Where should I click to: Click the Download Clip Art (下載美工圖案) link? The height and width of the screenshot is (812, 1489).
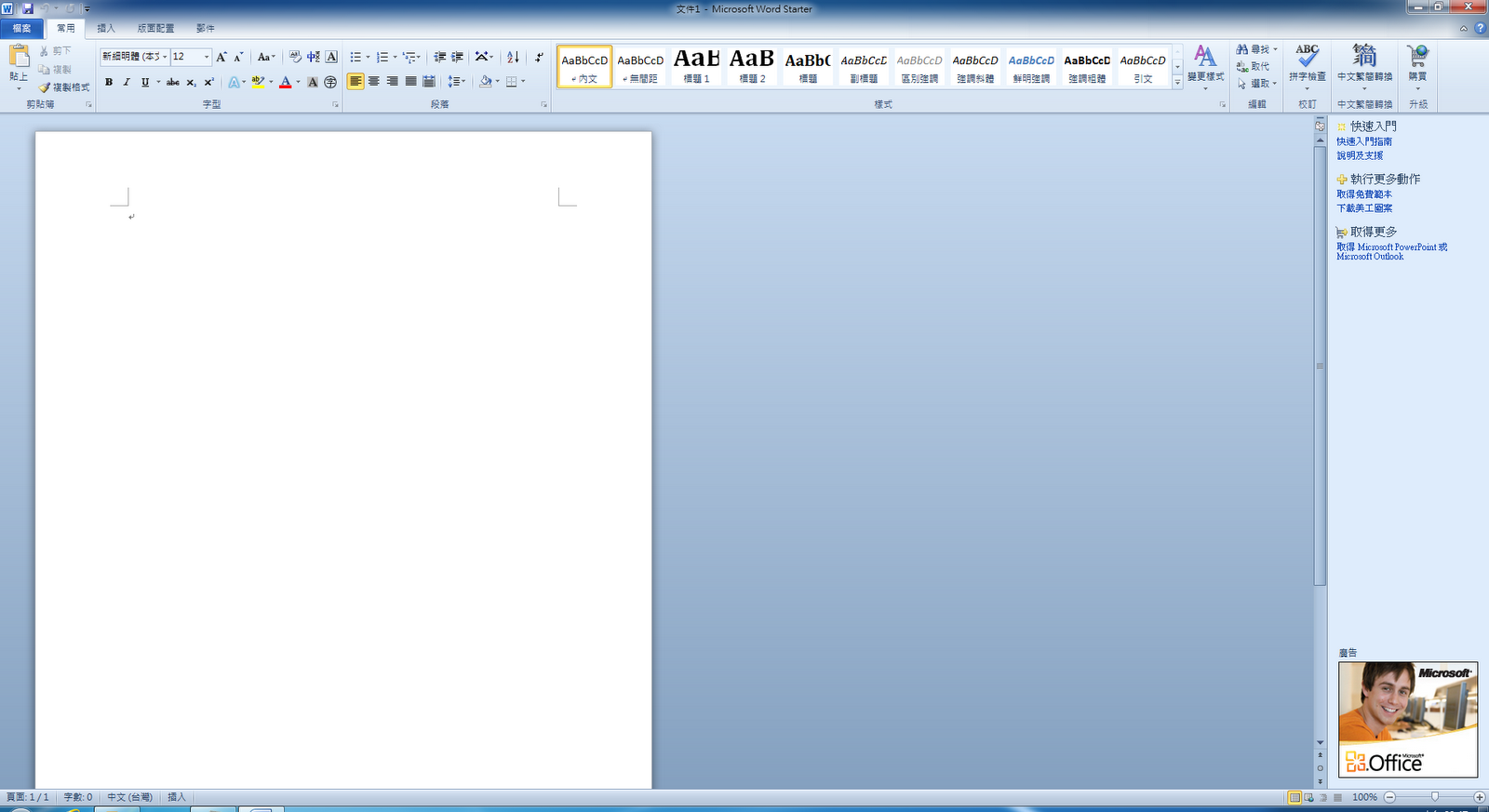tap(1364, 208)
